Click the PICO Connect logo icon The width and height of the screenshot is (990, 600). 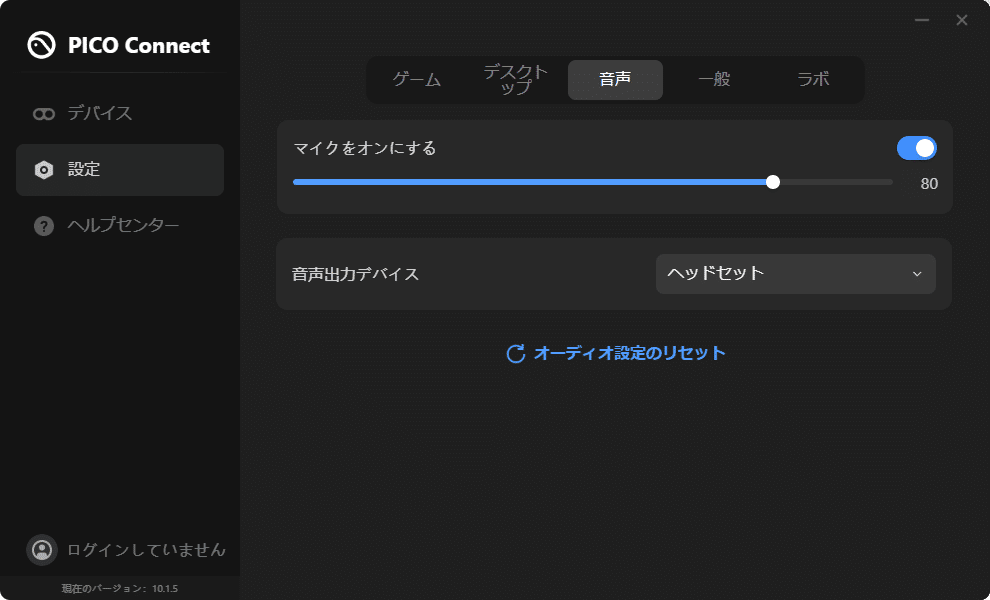coord(42,45)
